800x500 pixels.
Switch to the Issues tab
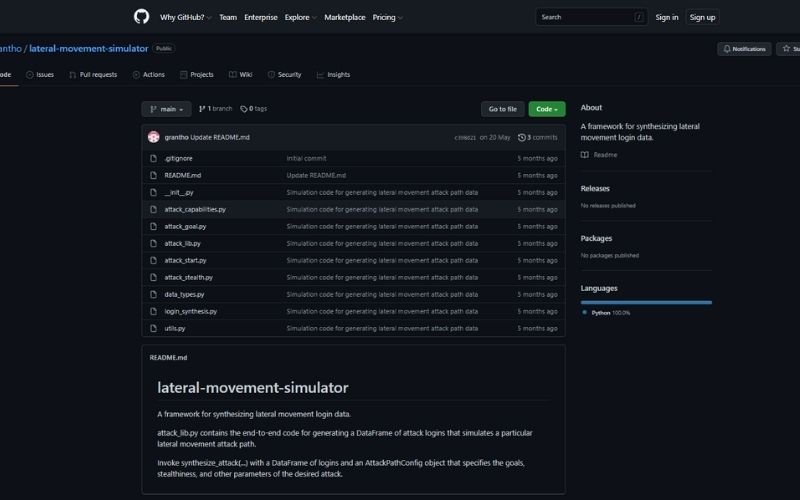click(x=40, y=74)
